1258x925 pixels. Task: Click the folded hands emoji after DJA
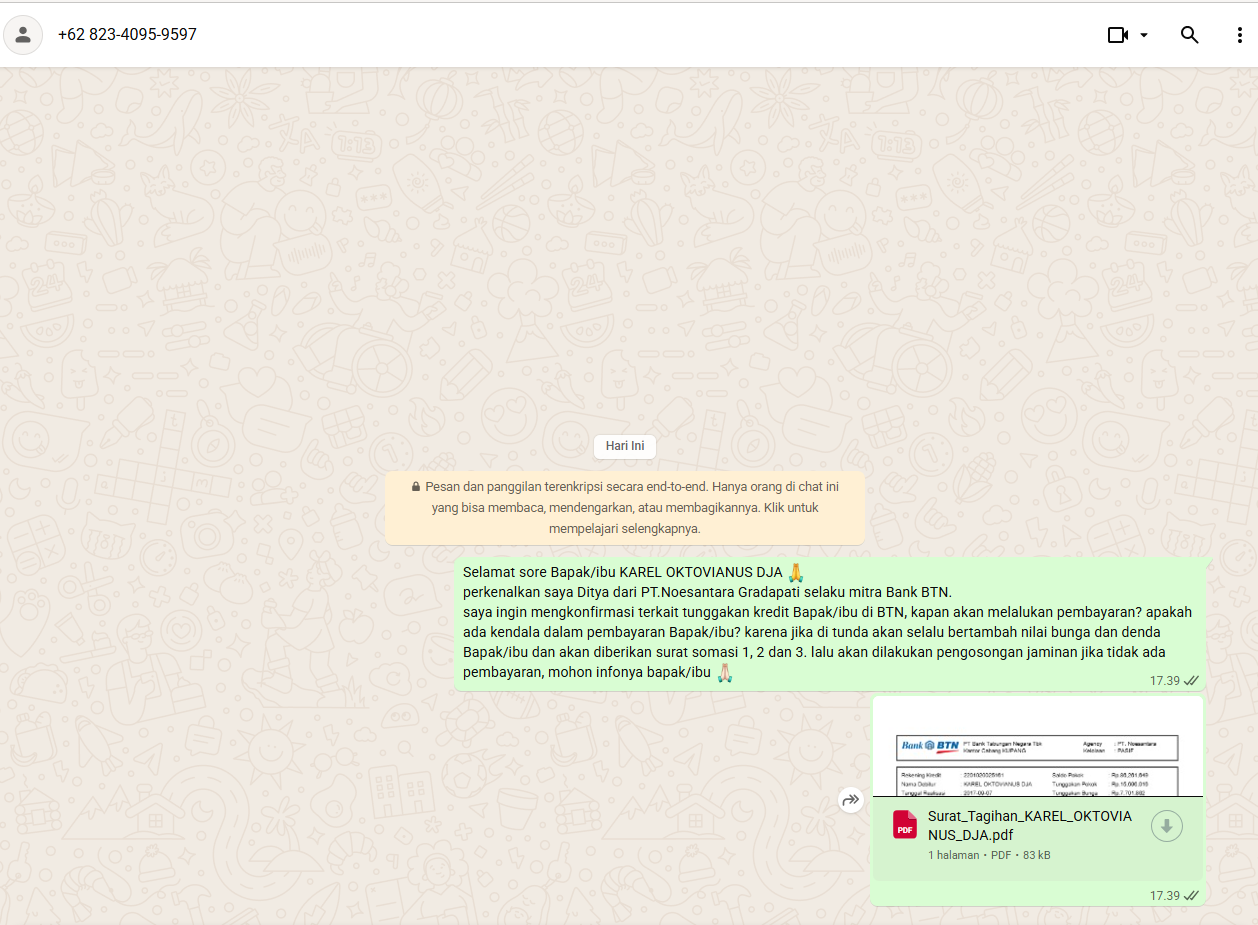pos(796,573)
